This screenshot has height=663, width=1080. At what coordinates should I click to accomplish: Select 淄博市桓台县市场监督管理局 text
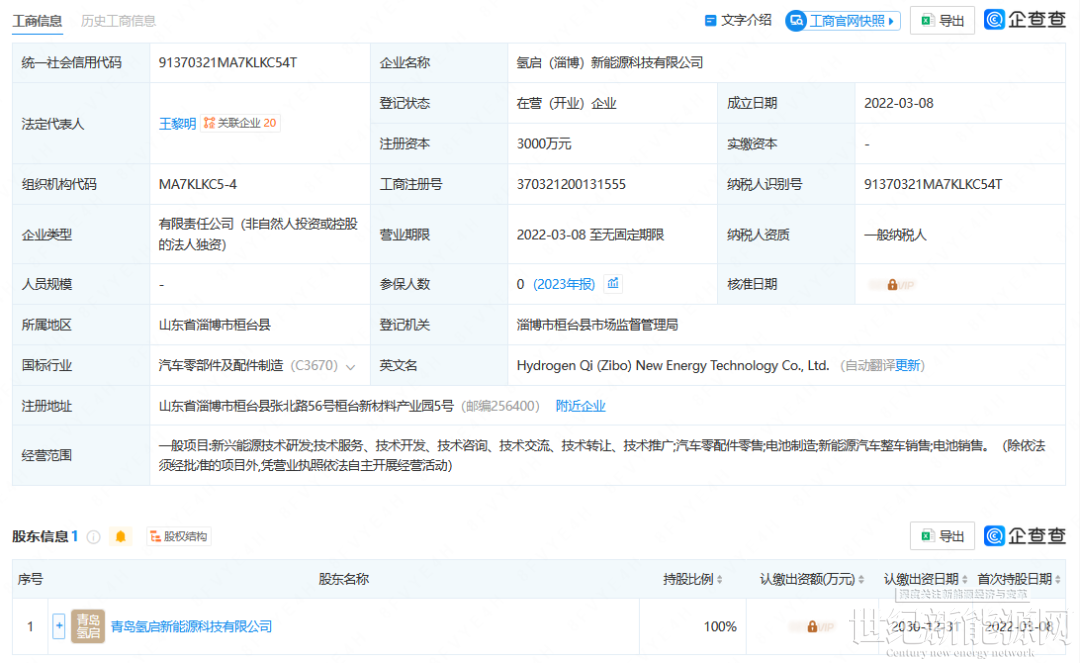597,325
